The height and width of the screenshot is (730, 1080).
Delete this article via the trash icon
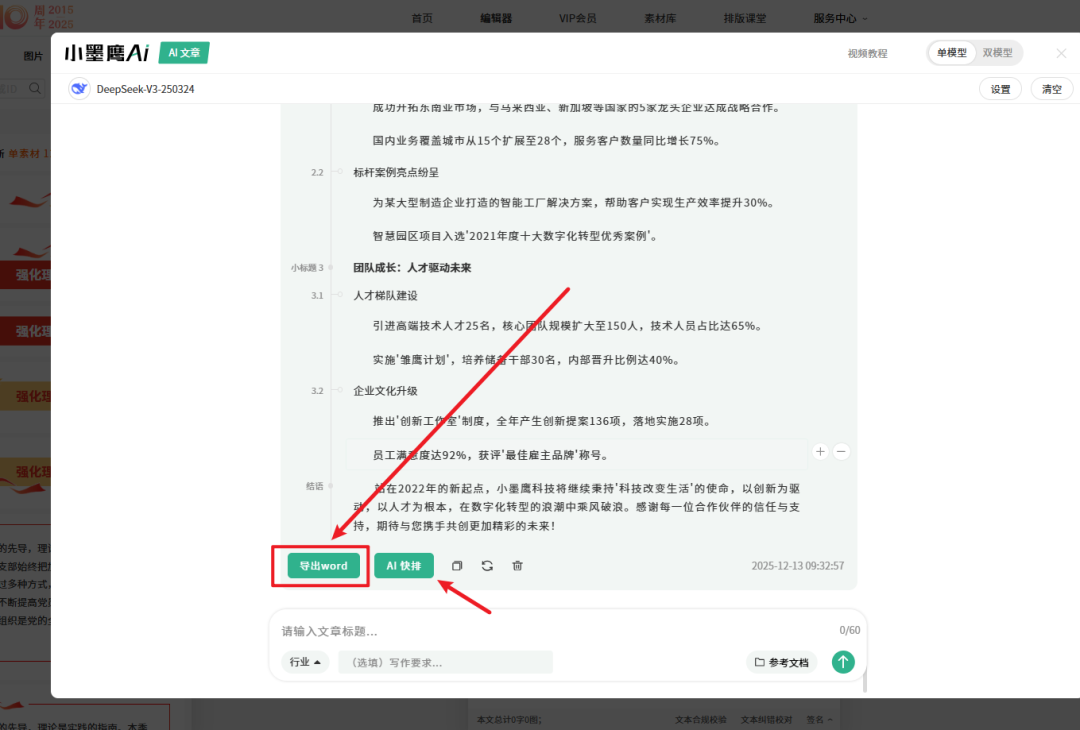tap(517, 565)
